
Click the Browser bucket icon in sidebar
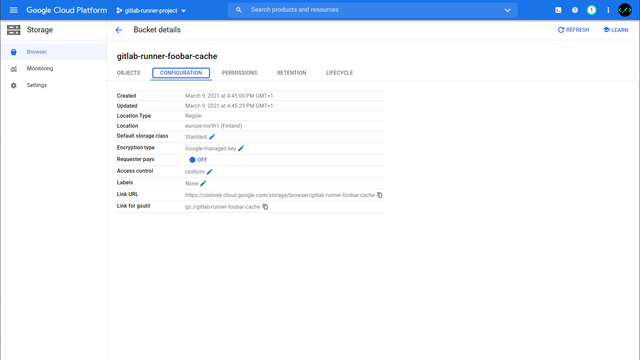13,52
